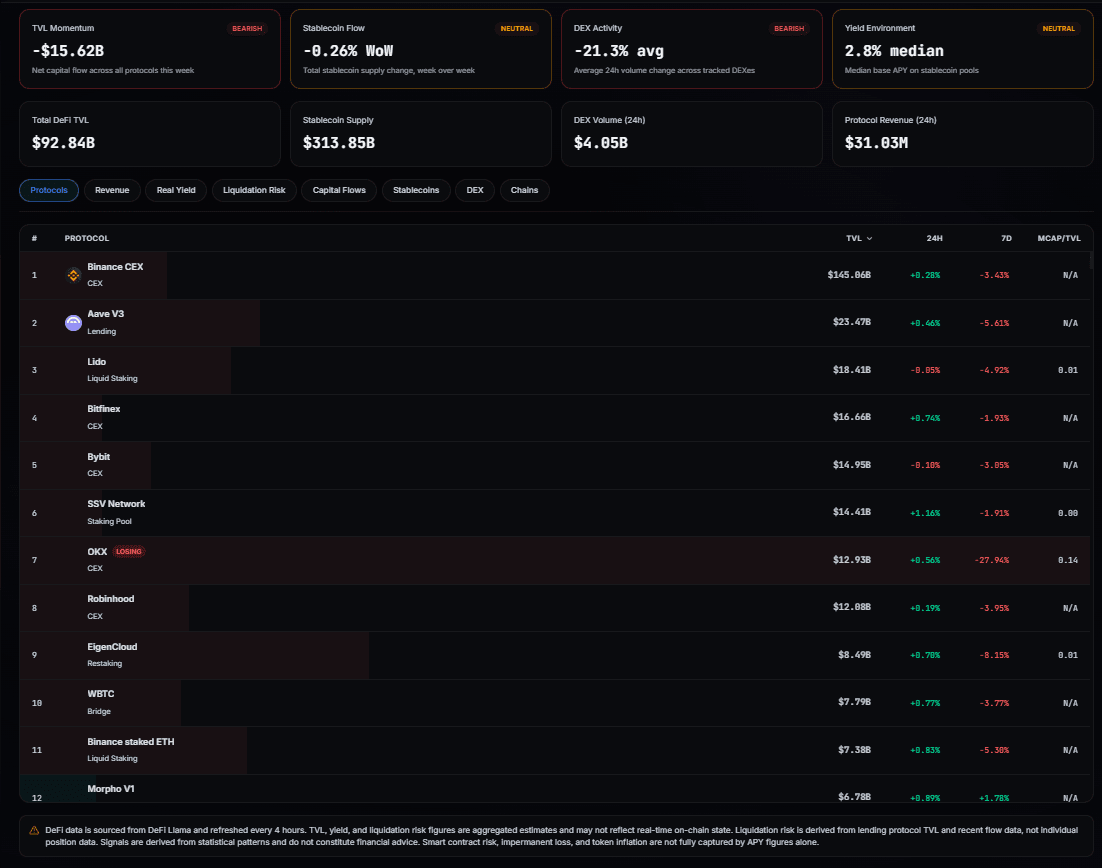Open the Capital Flows tab
The image size is (1102, 868).
[339, 190]
